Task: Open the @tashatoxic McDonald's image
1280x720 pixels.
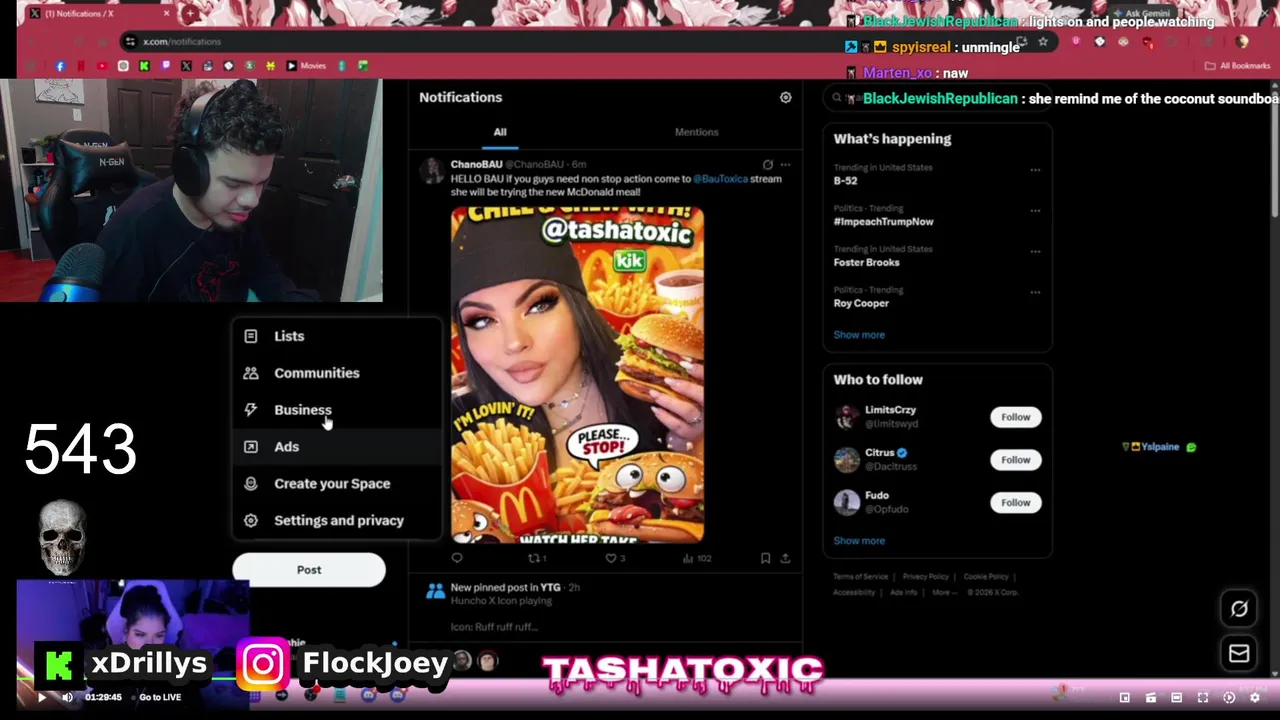Action: pyautogui.click(x=577, y=374)
